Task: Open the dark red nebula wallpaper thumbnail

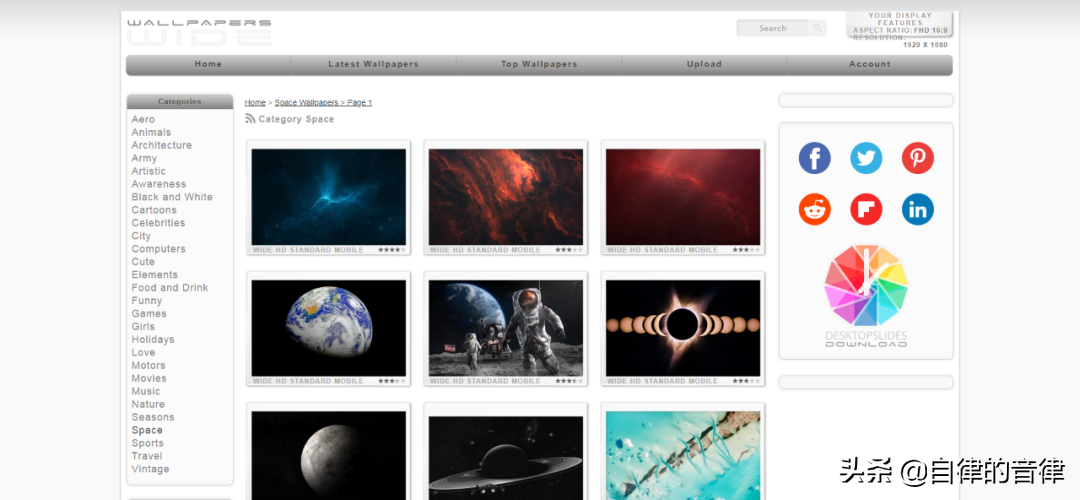Action: point(683,197)
